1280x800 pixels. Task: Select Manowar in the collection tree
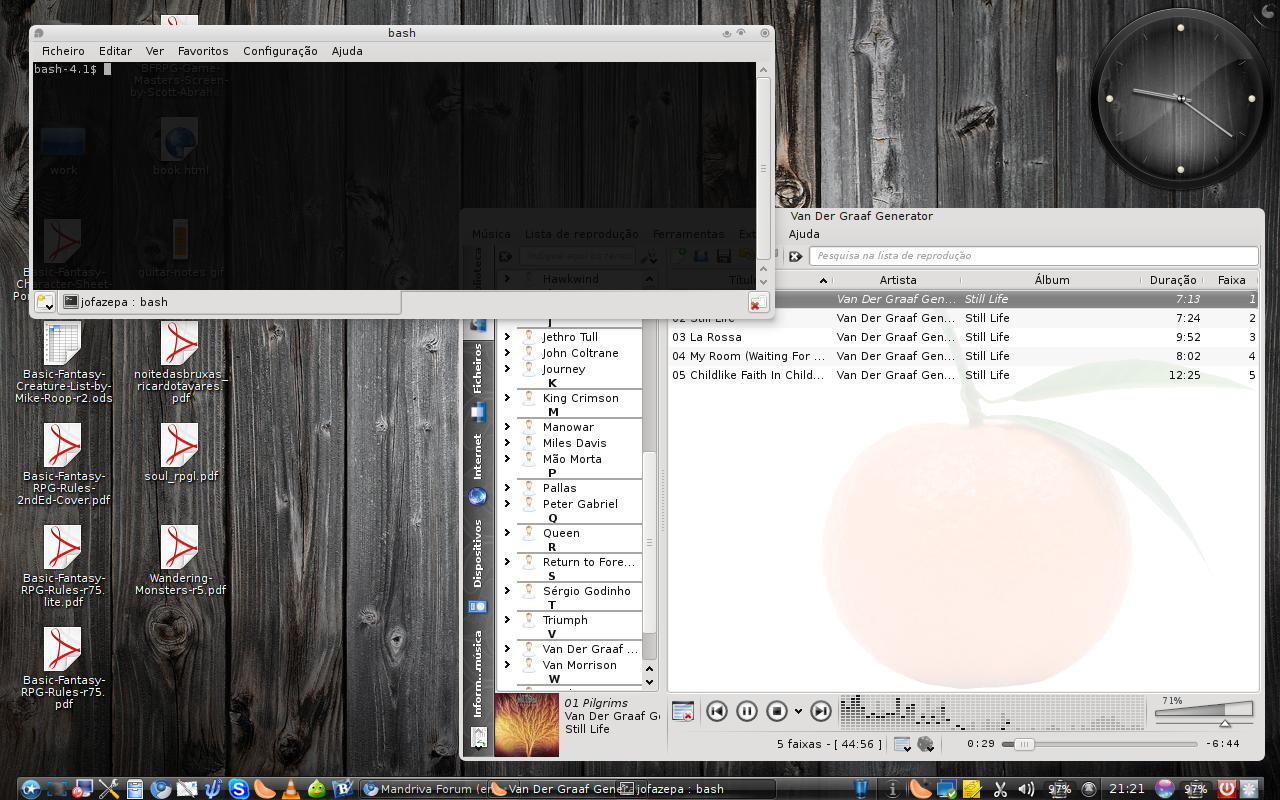(568, 427)
